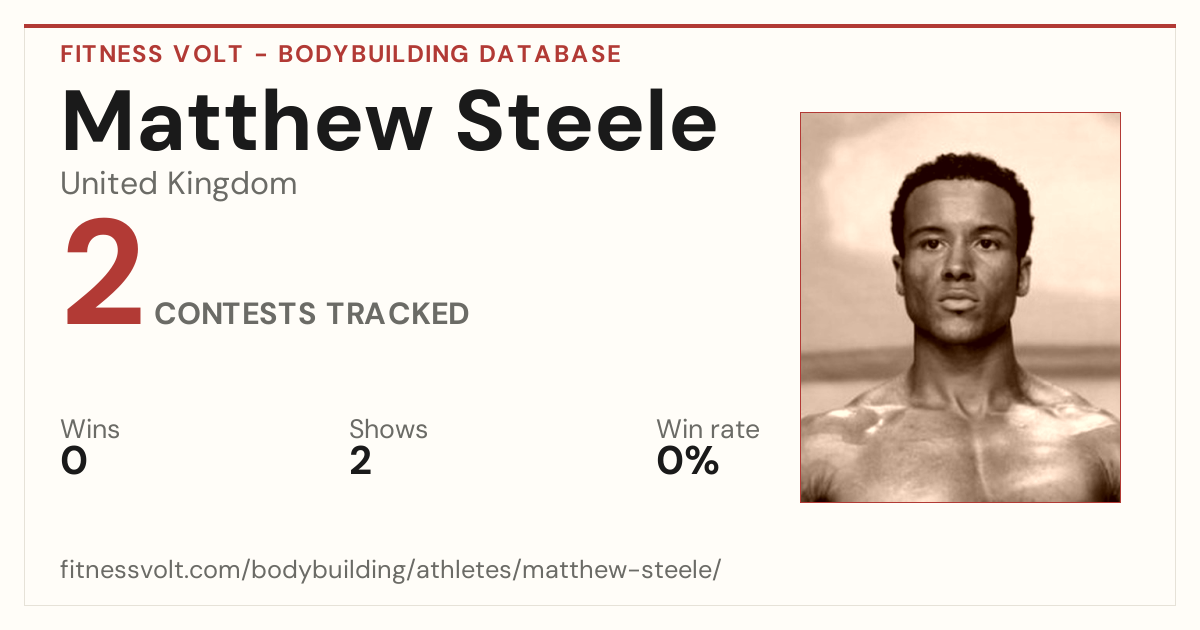Viewport: 1200px width, 630px height.
Task: Click the Win rate value 0%
Action: point(688,462)
